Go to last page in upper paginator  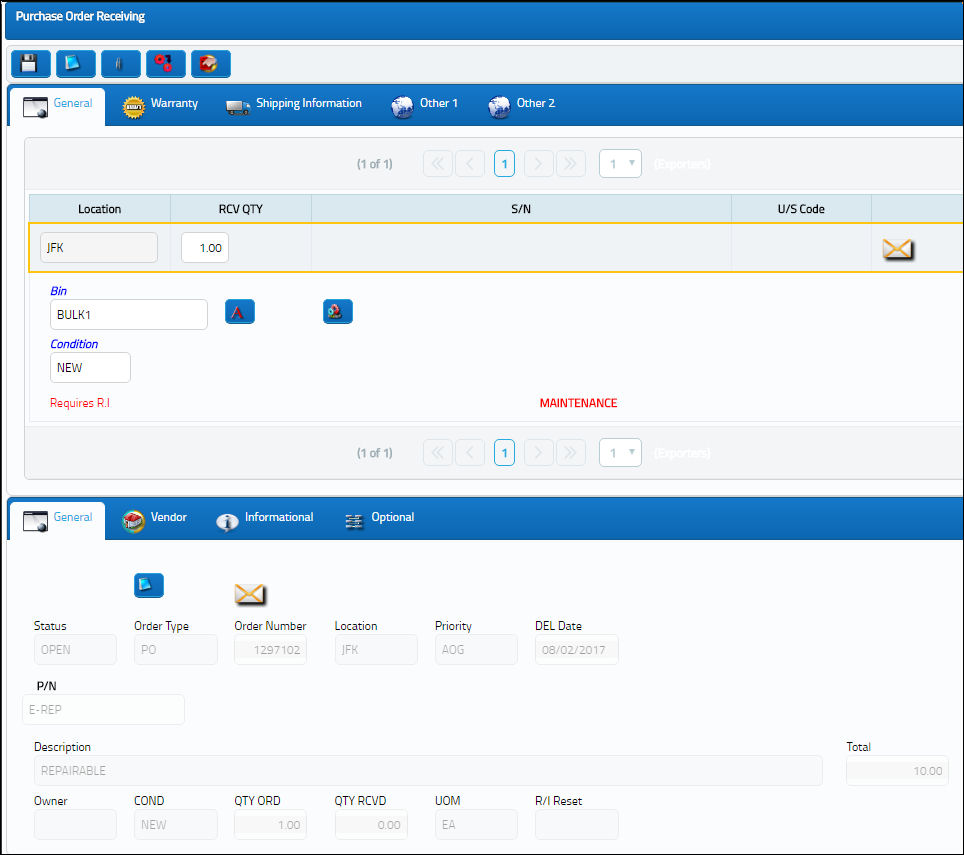click(571, 164)
